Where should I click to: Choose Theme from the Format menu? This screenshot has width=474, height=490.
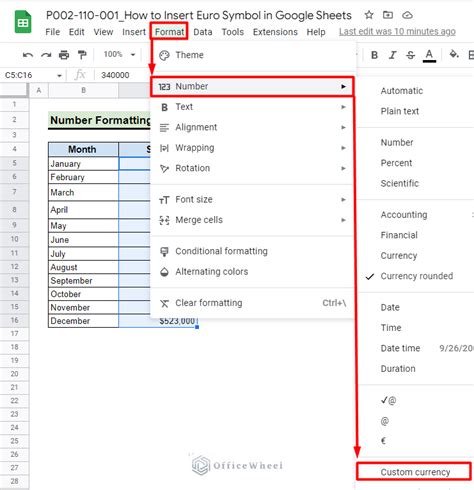click(x=252, y=55)
